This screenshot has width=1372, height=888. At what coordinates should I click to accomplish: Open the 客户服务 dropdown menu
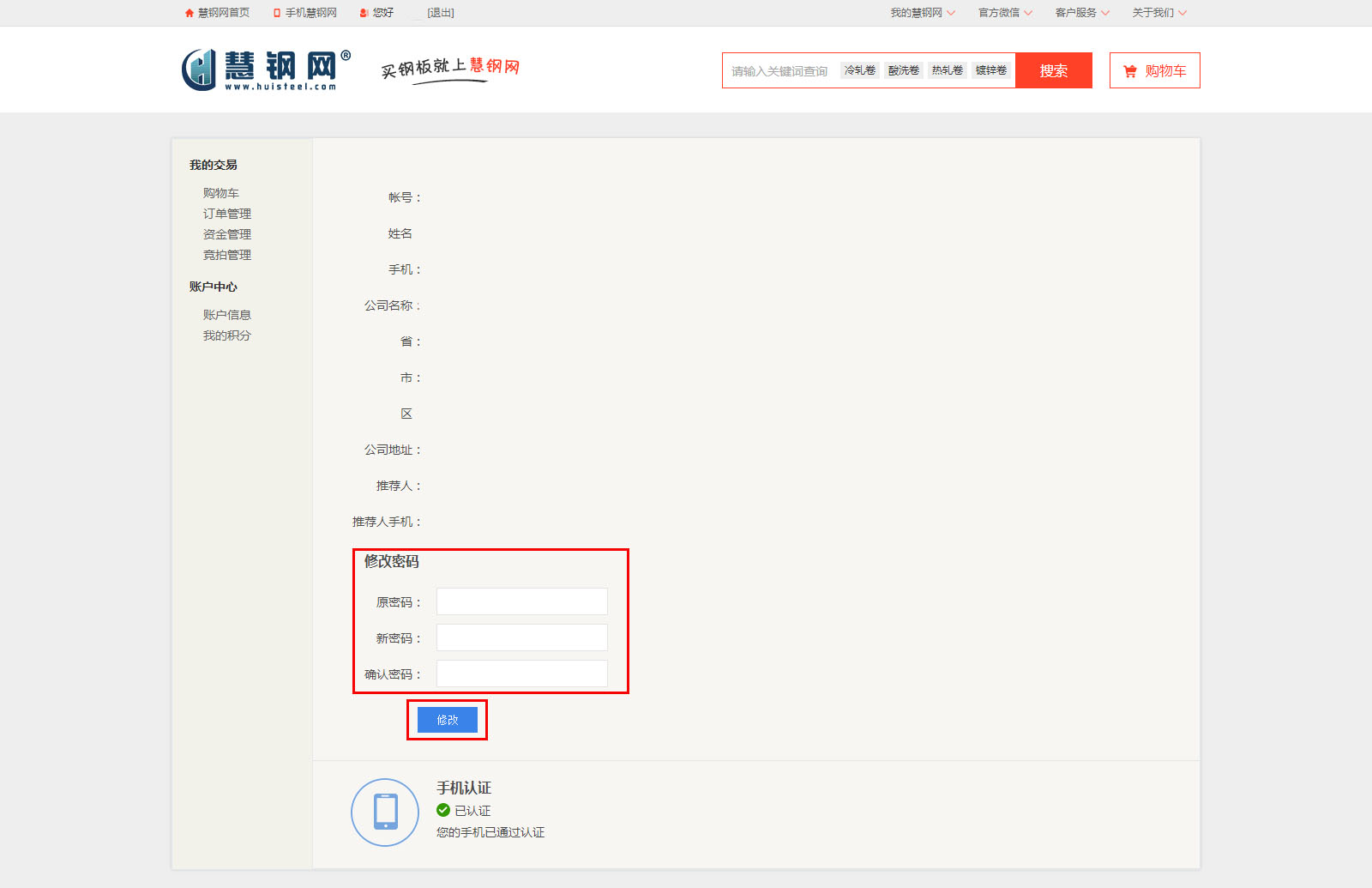[1081, 13]
